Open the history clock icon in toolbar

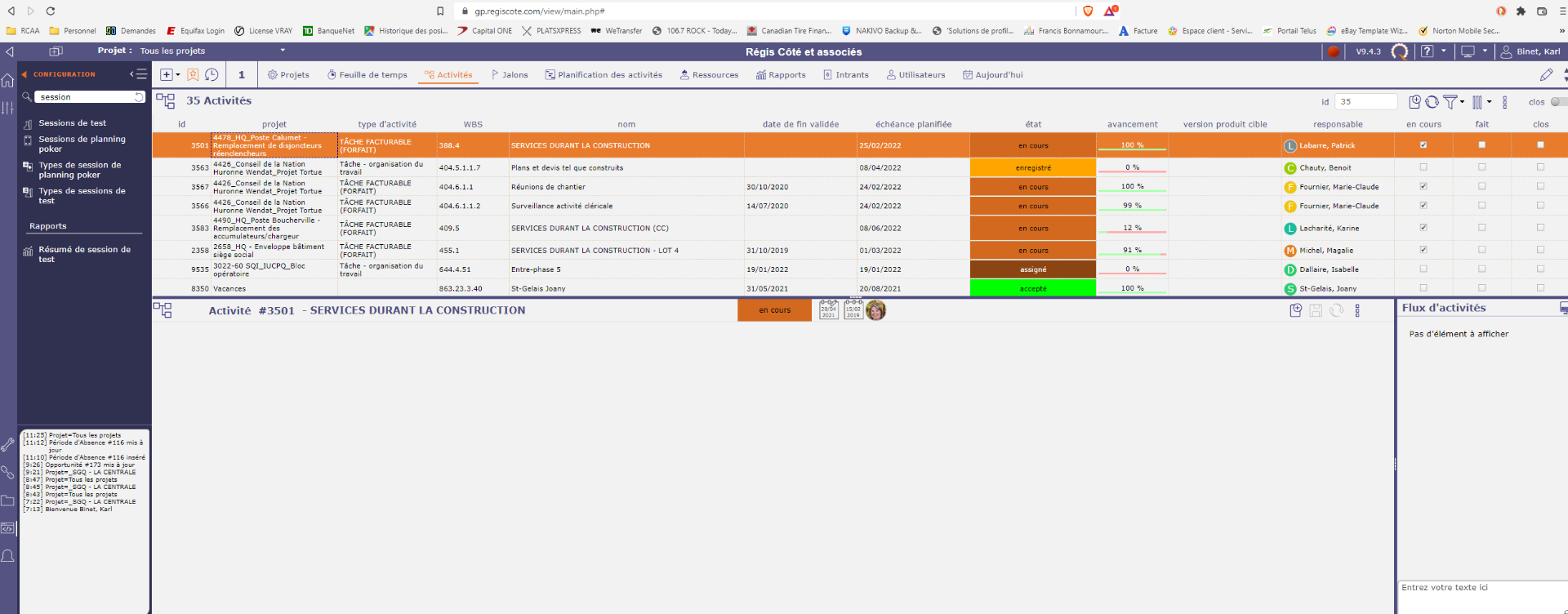[212, 74]
